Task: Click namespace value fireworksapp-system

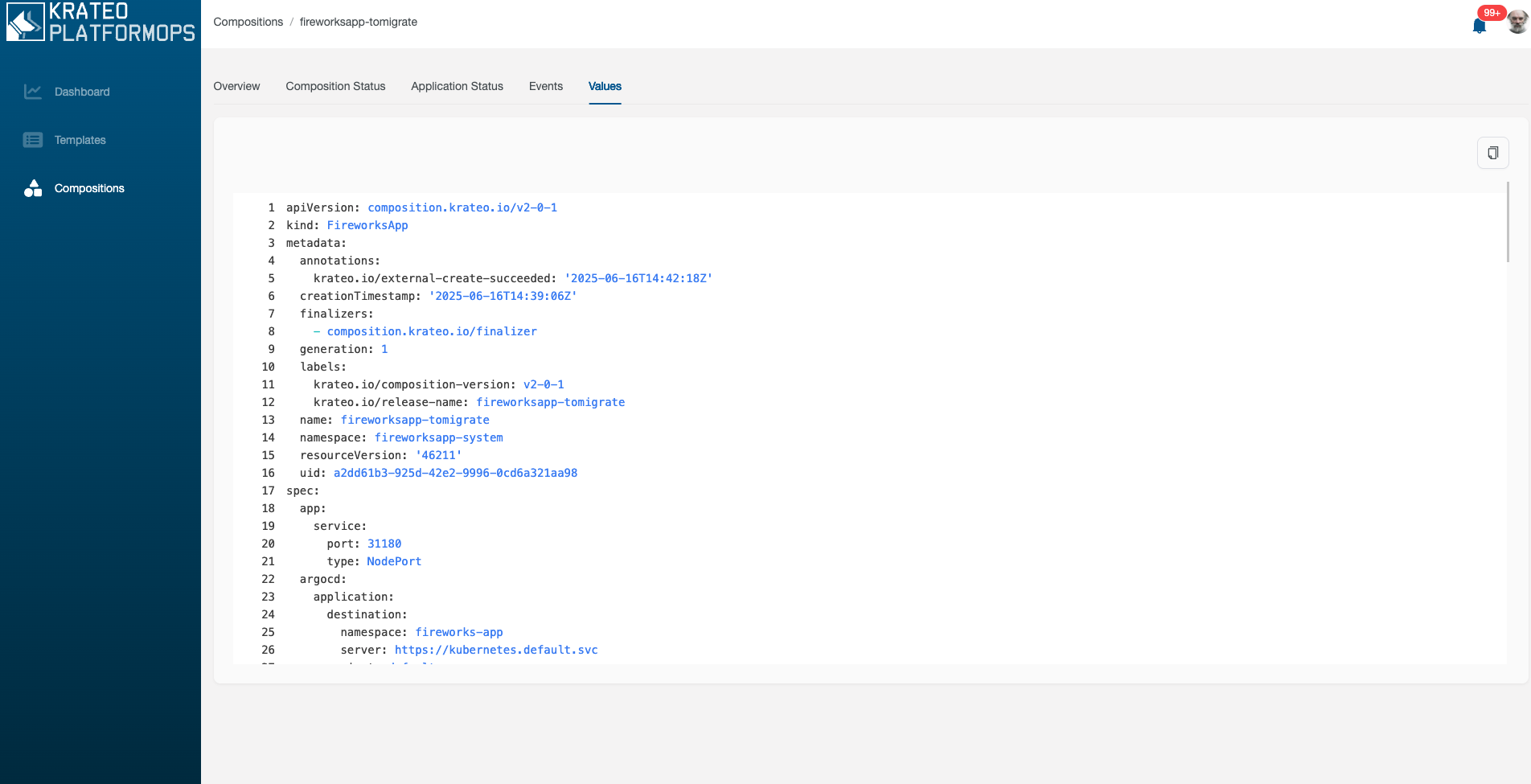Action: coord(439,437)
